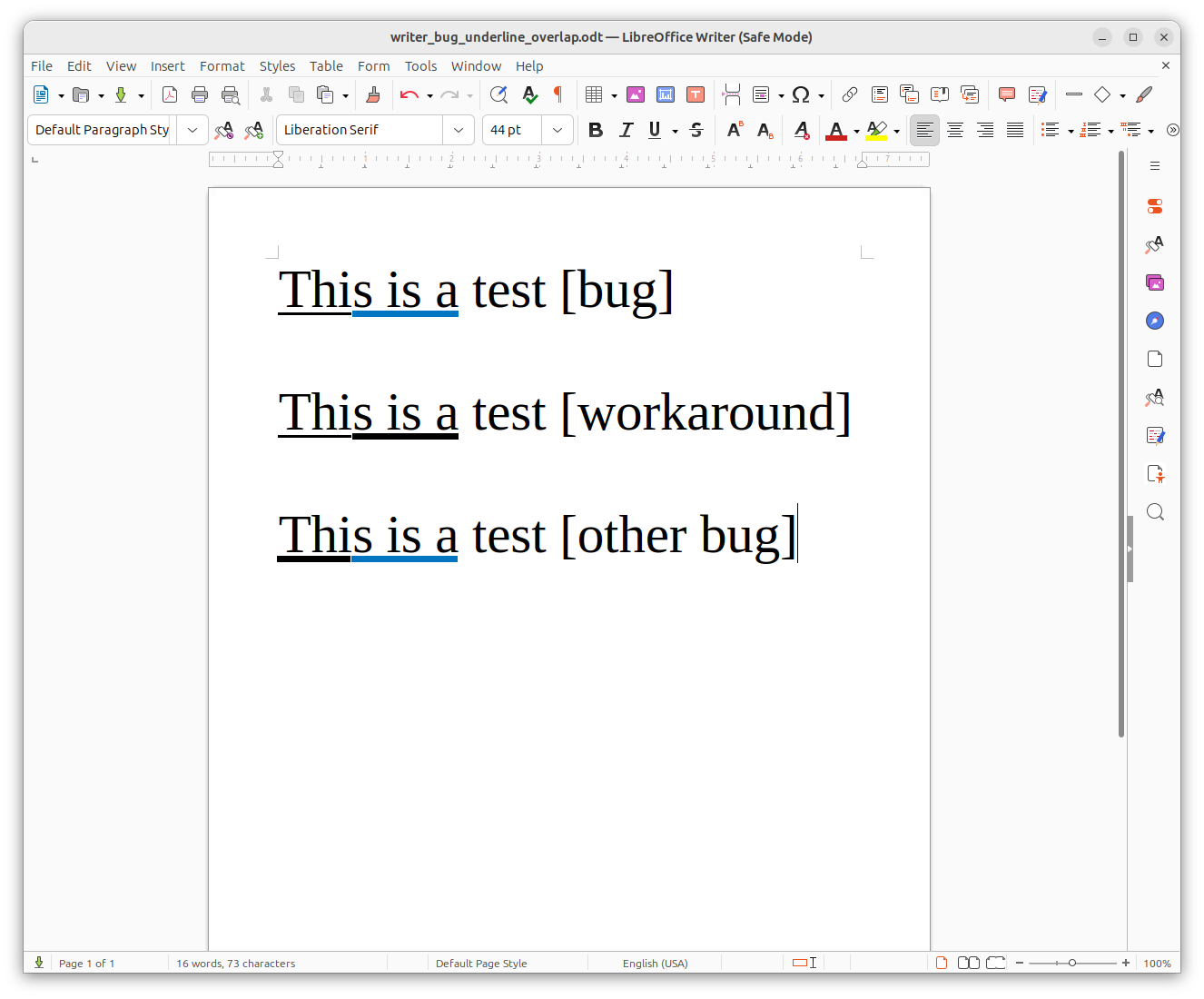Expand the font name dropdown
Image resolution: width=1204 pixels, height=999 pixels.
459,130
